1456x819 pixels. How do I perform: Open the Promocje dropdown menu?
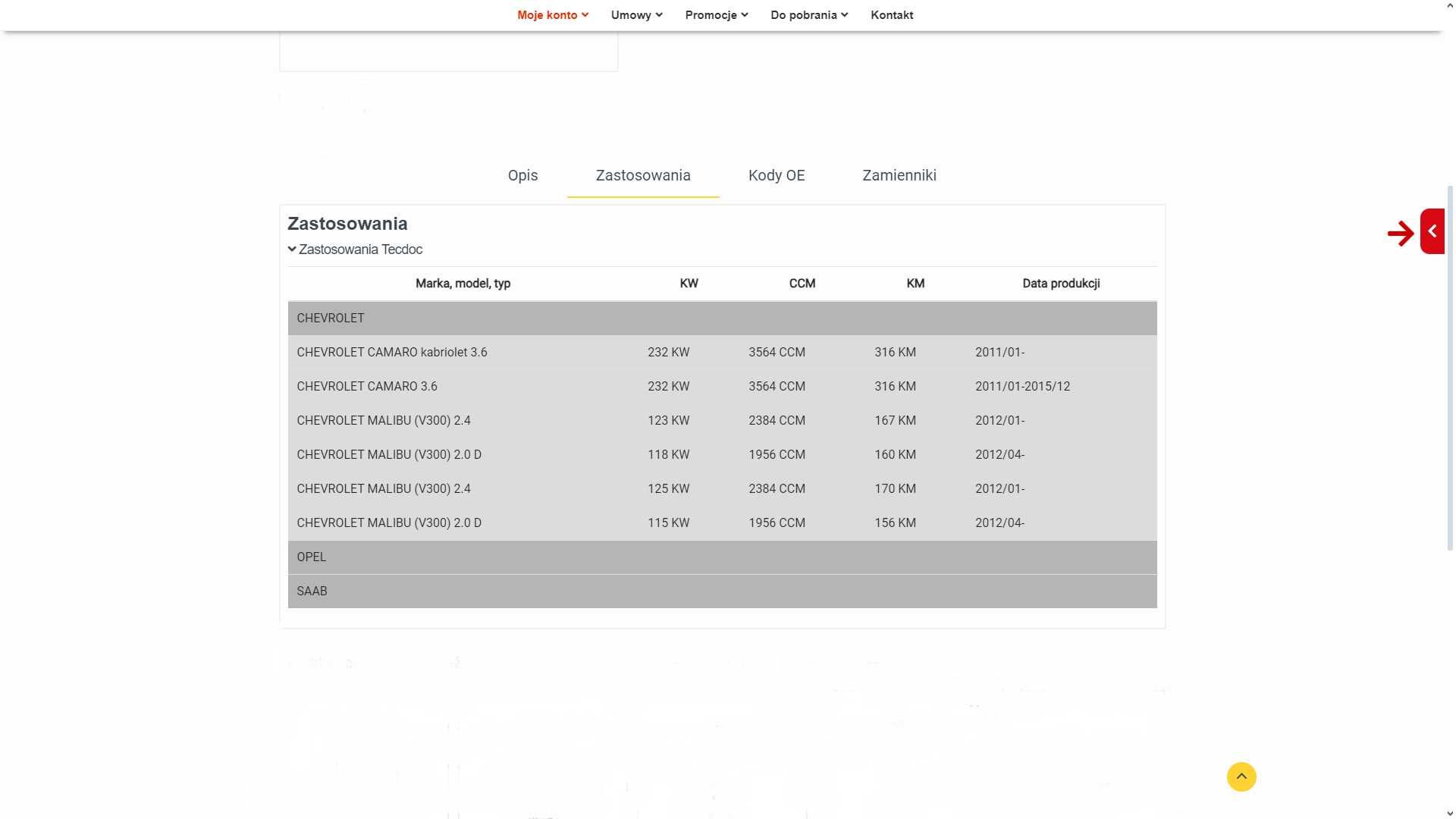[716, 15]
